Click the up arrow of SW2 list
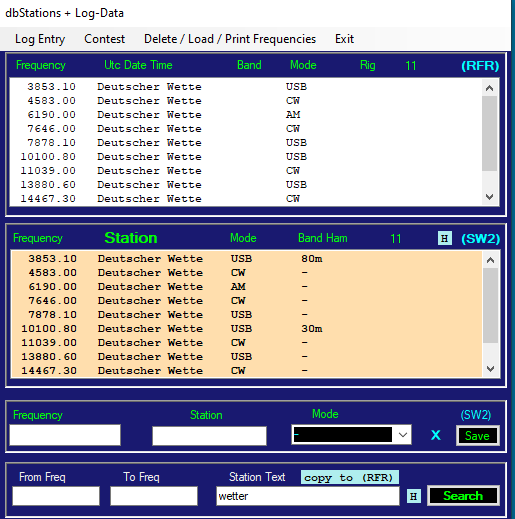Screen dimensions: 515x519 (490, 260)
